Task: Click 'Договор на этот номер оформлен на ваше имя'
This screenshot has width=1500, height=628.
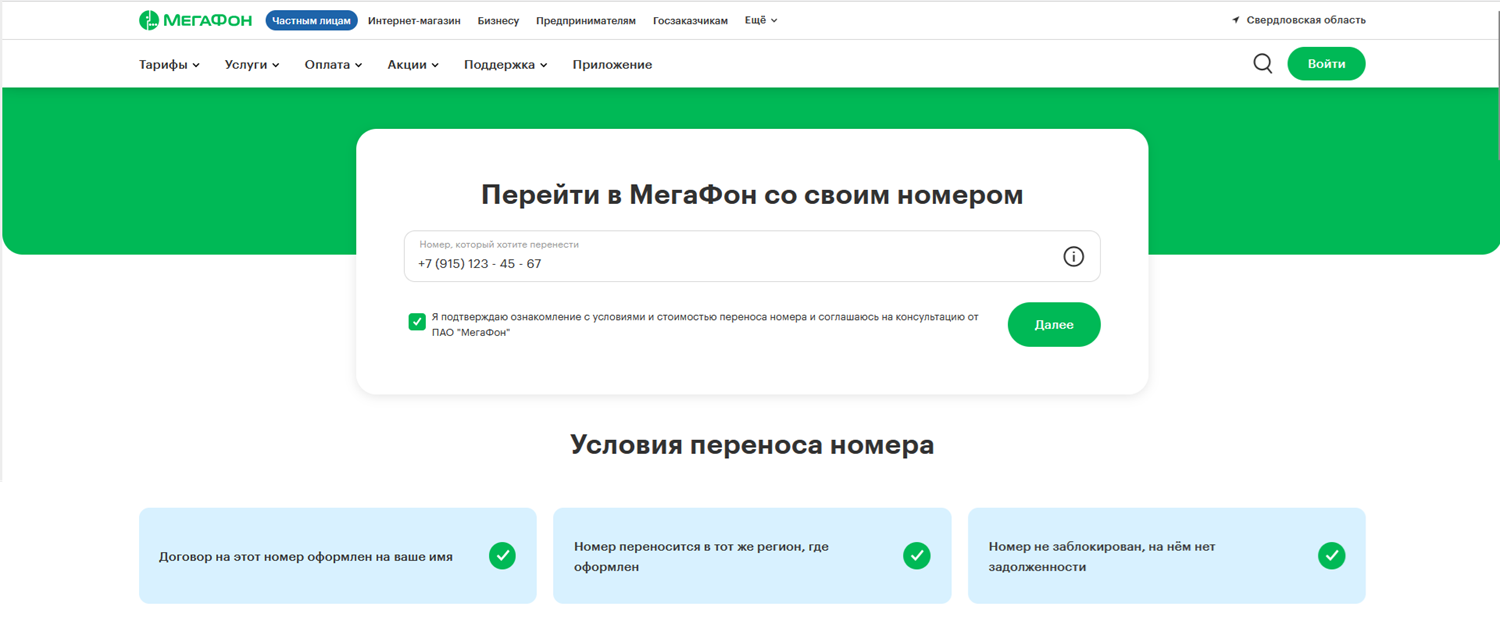Action: 306,557
